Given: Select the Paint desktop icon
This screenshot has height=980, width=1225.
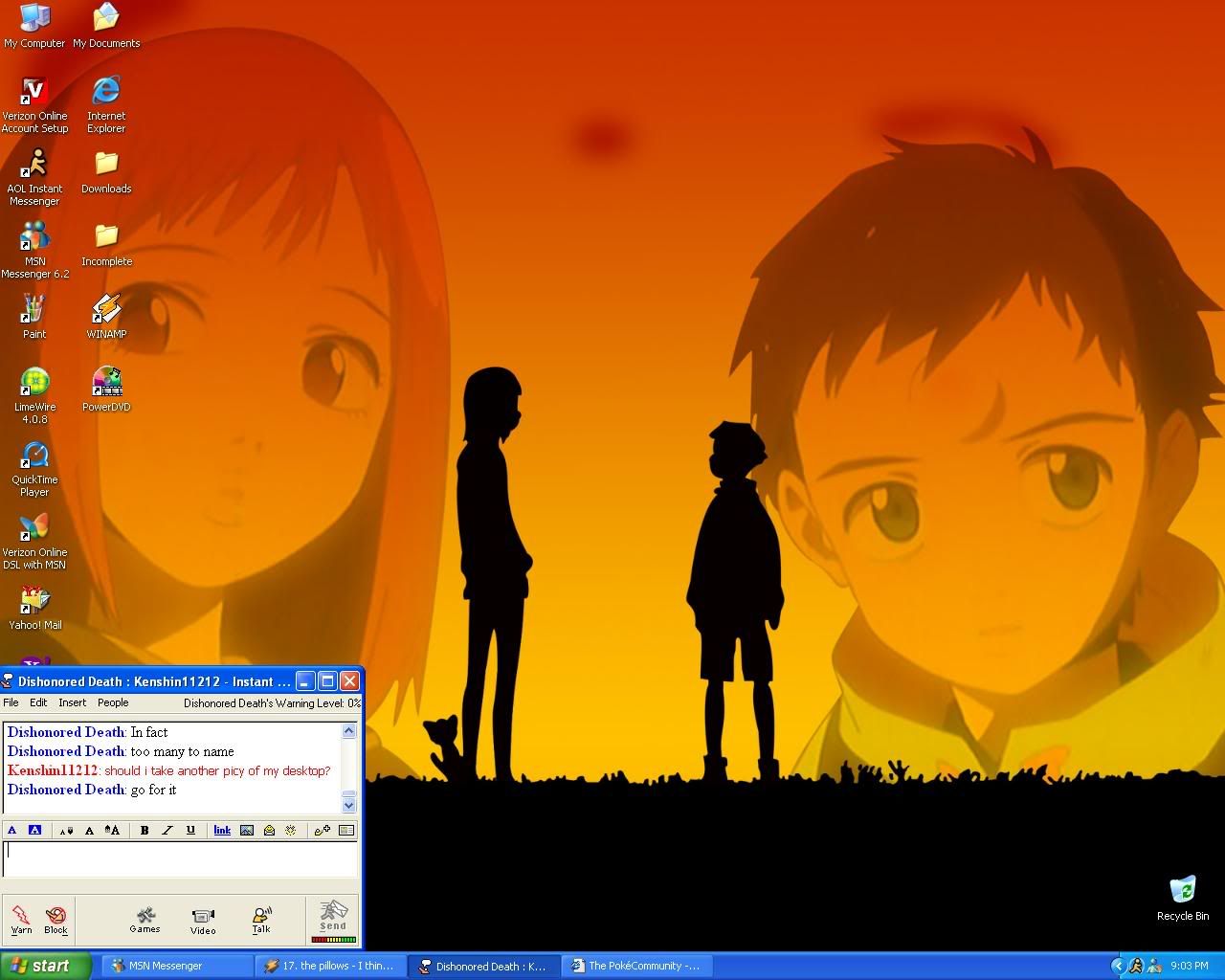Looking at the screenshot, I should (34, 318).
